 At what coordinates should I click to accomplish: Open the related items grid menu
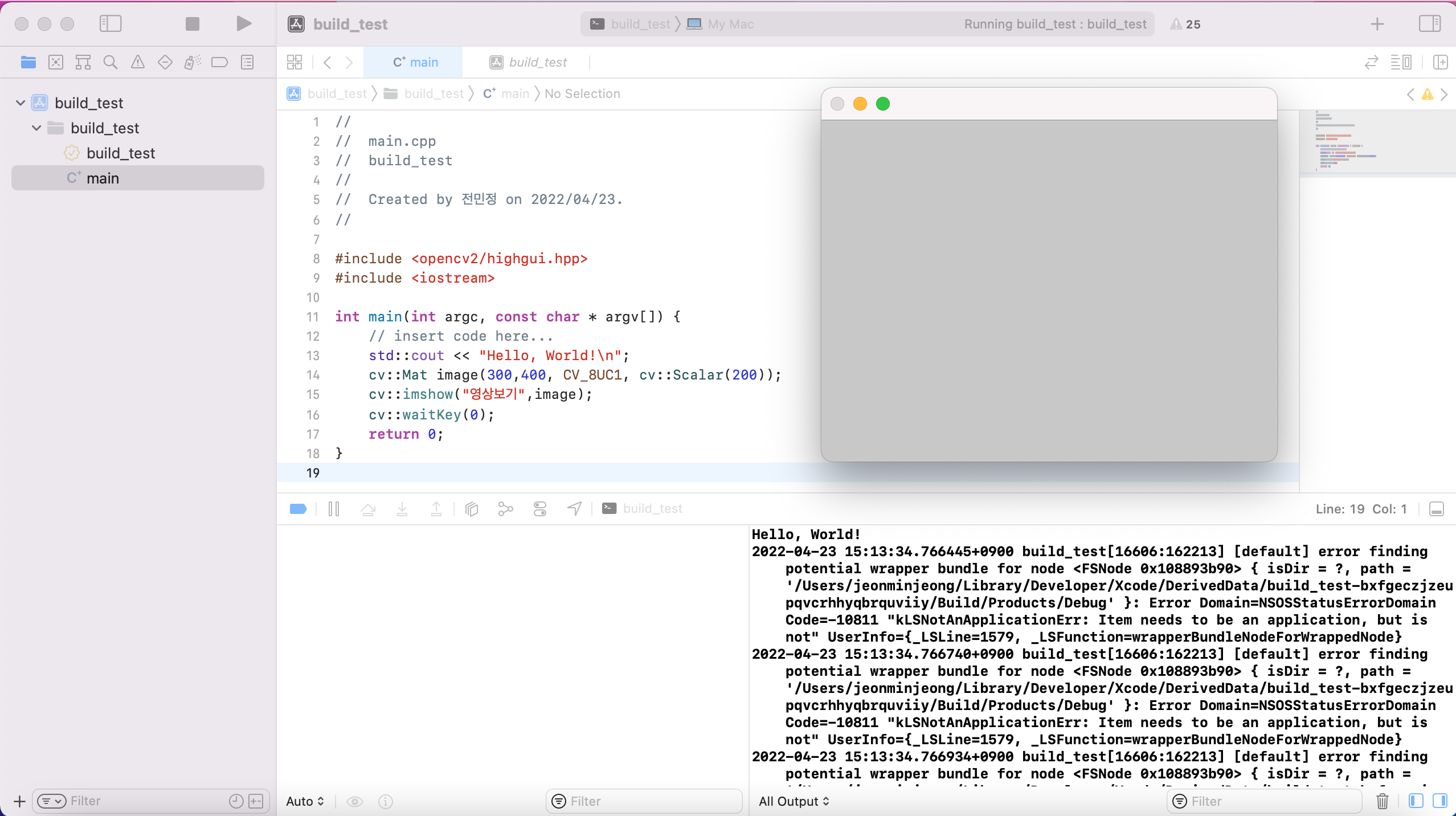click(295, 62)
